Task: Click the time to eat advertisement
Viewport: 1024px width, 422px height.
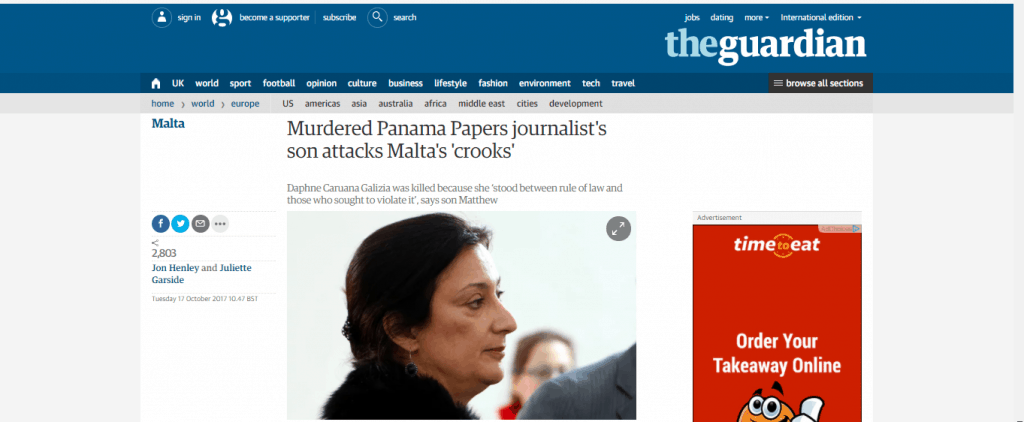Action: point(777,323)
